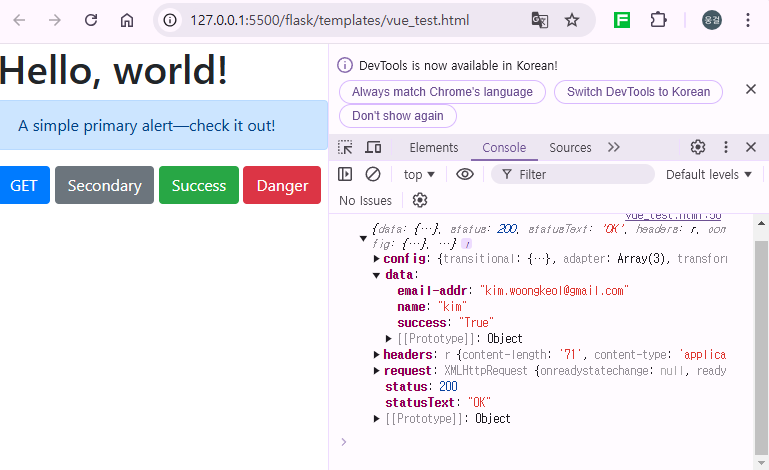Image resolution: width=769 pixels, height=470 pixels.
Task: Click the address bar URL
Action: pos(330,20)
